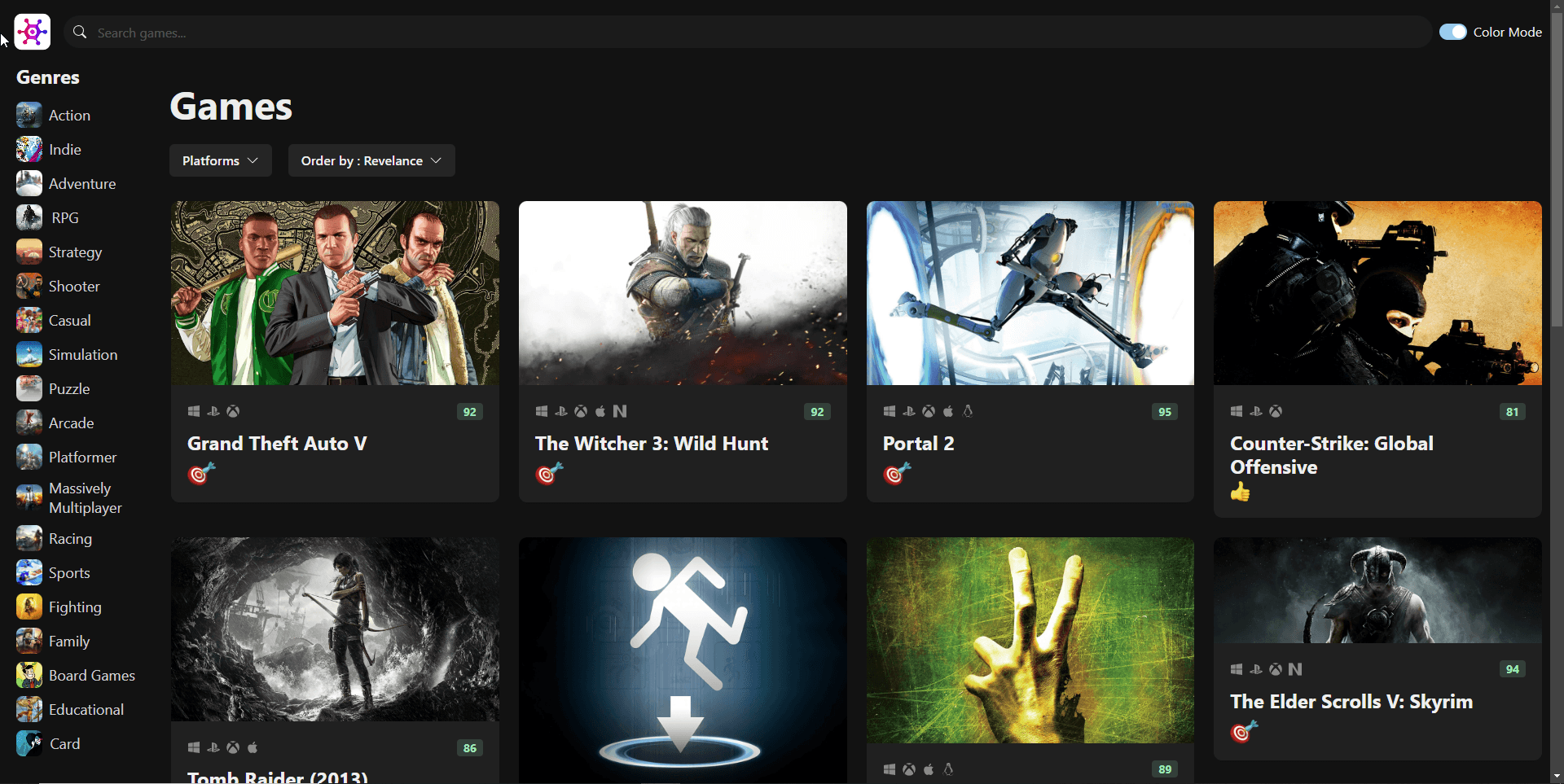Toggle the Color Mode switch
This screenshot has width=1564, height=784.
(x=1453, y=32)
